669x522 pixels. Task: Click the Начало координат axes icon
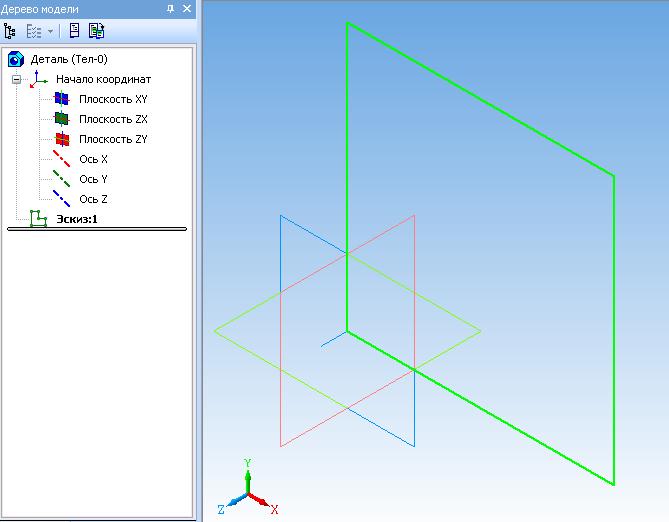[x=38, y=79]
